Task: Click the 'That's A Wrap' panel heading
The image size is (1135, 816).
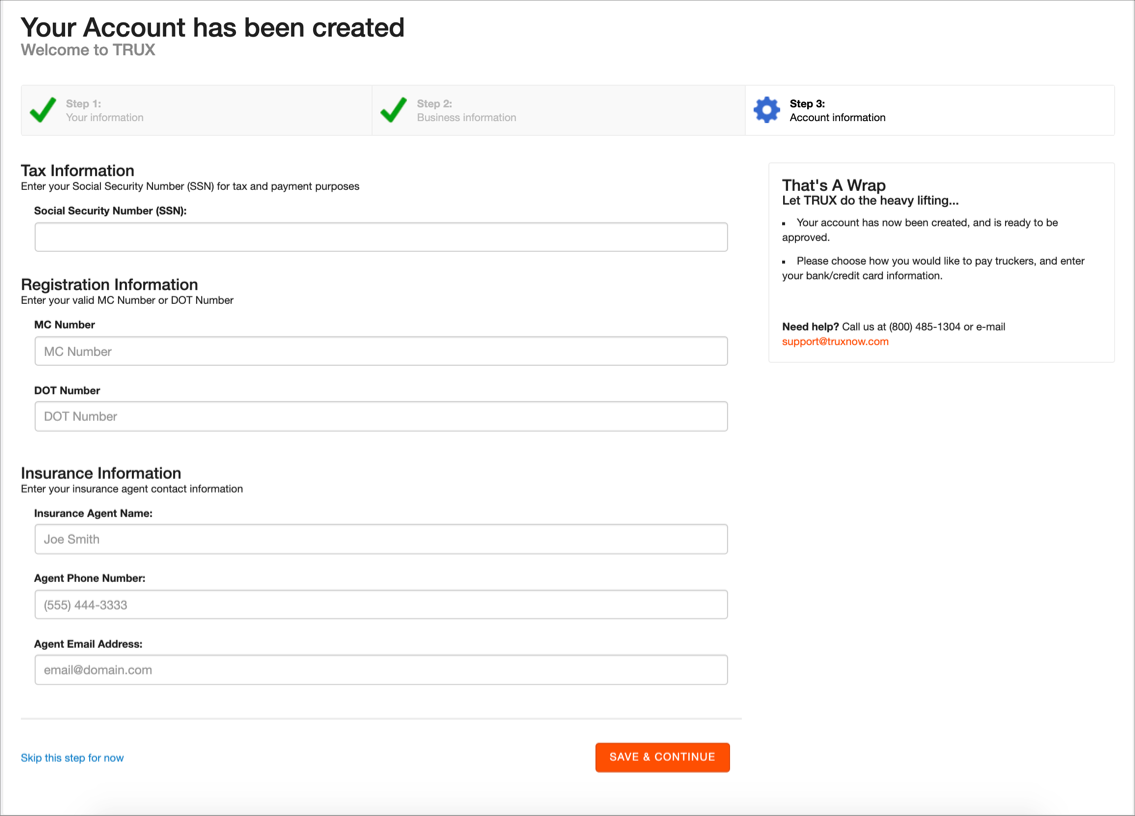Action: coord(834,185)
